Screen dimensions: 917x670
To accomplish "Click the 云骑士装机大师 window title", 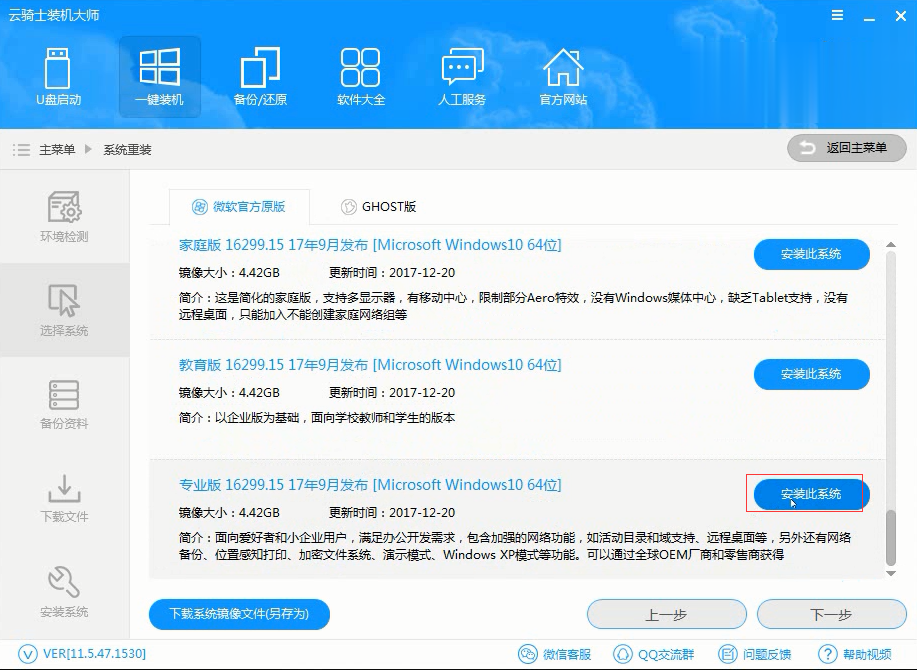I will click(x=54, y=15).
